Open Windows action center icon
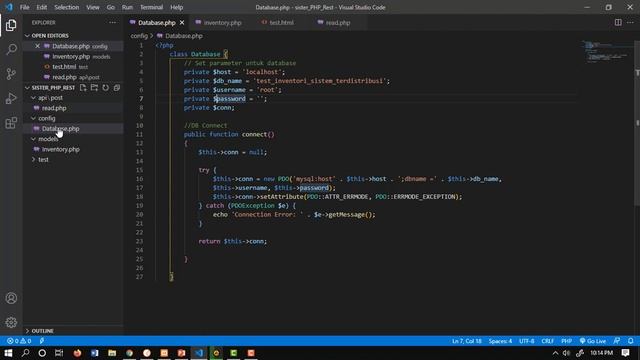 tap(626, 353)
